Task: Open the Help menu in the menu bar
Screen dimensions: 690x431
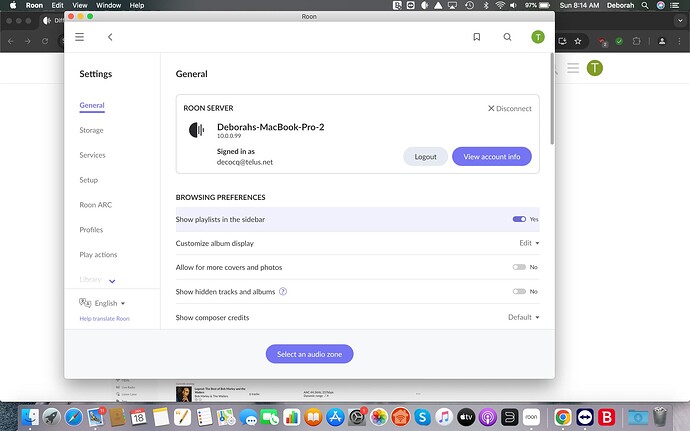Action: pos(136,5)
